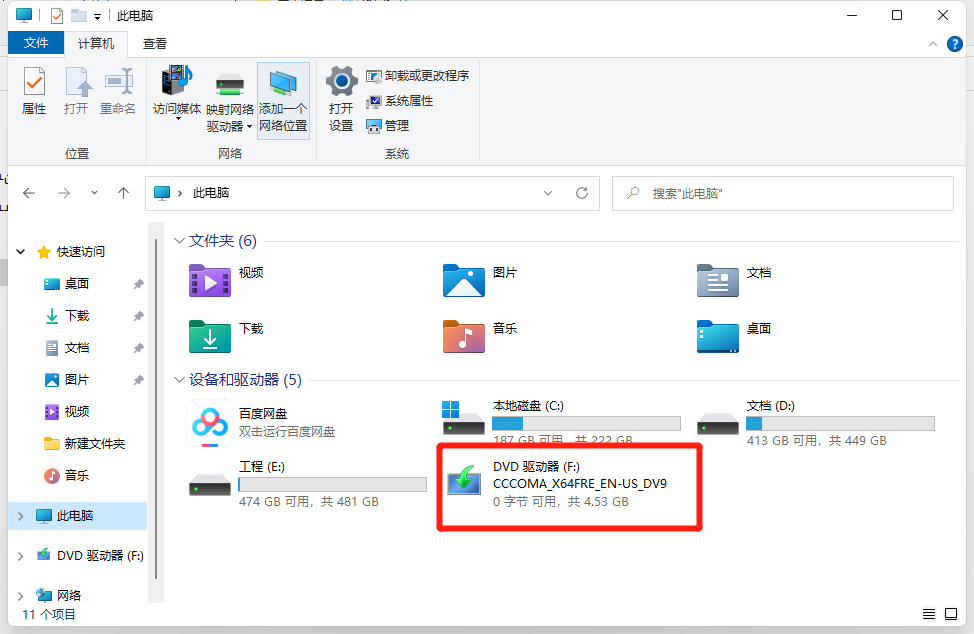
Task: Unpin 桌面 using its pin icon
Action: click(139, 284)
